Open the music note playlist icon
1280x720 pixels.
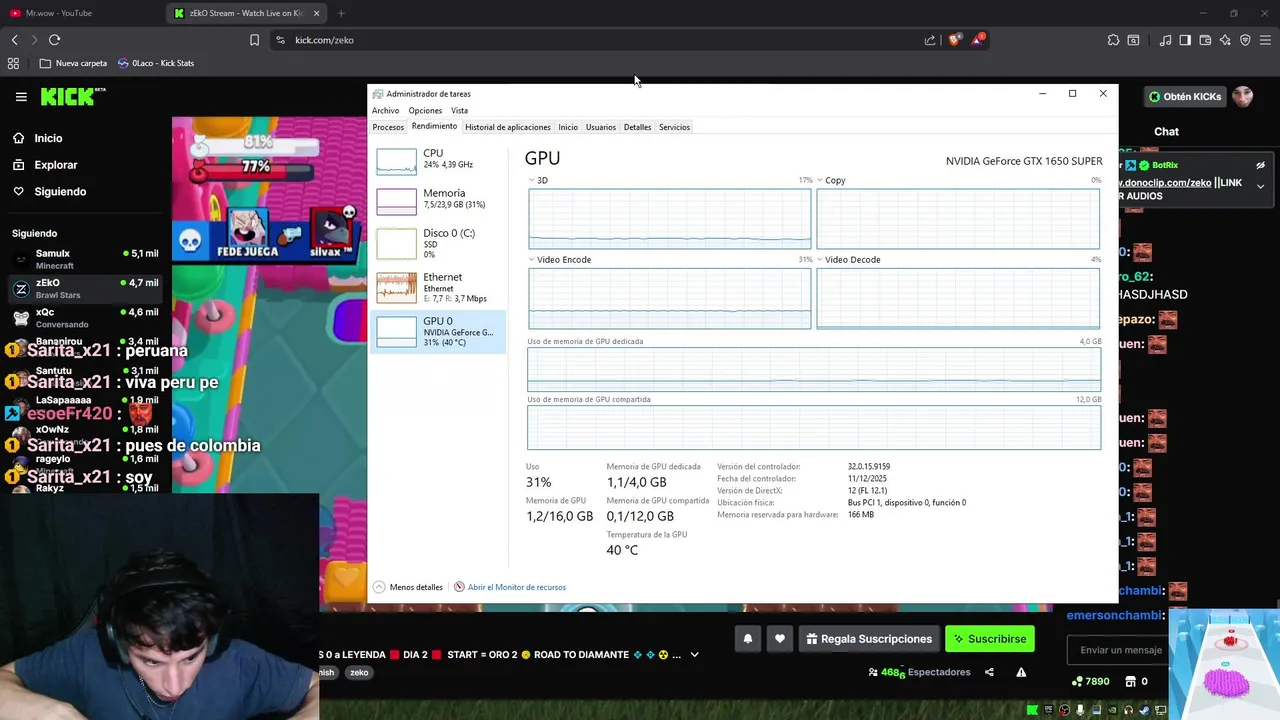[1165, 40]
